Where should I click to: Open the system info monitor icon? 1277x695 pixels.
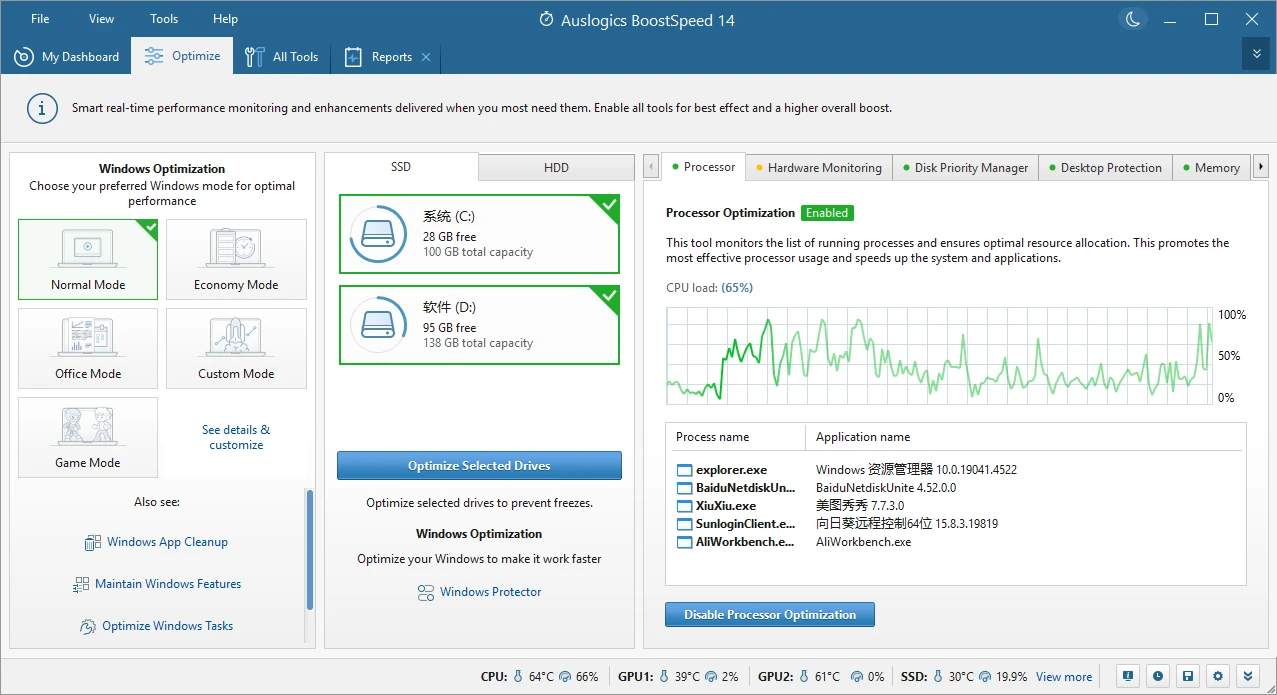1128,676
